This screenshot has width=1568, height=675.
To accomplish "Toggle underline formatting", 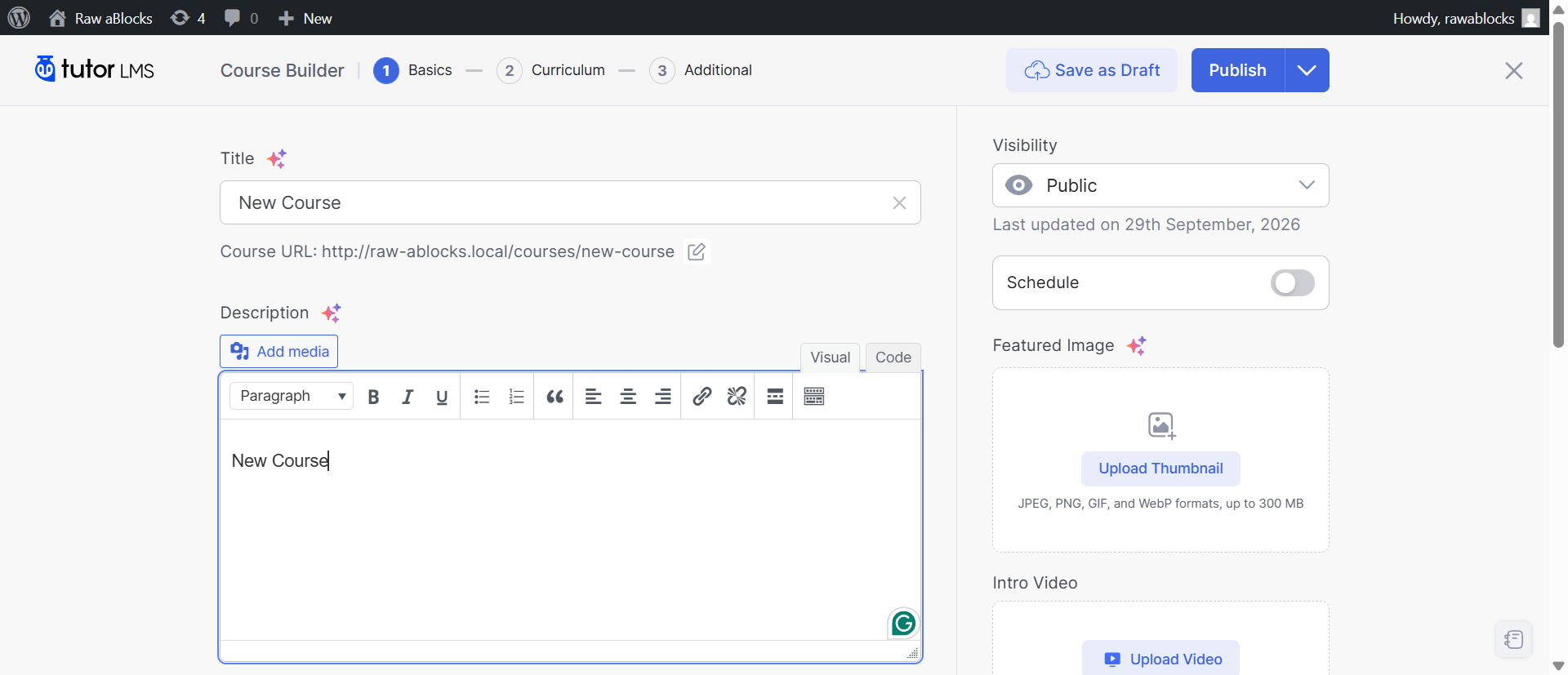I will pyautogui.click(x=442, y=397).
